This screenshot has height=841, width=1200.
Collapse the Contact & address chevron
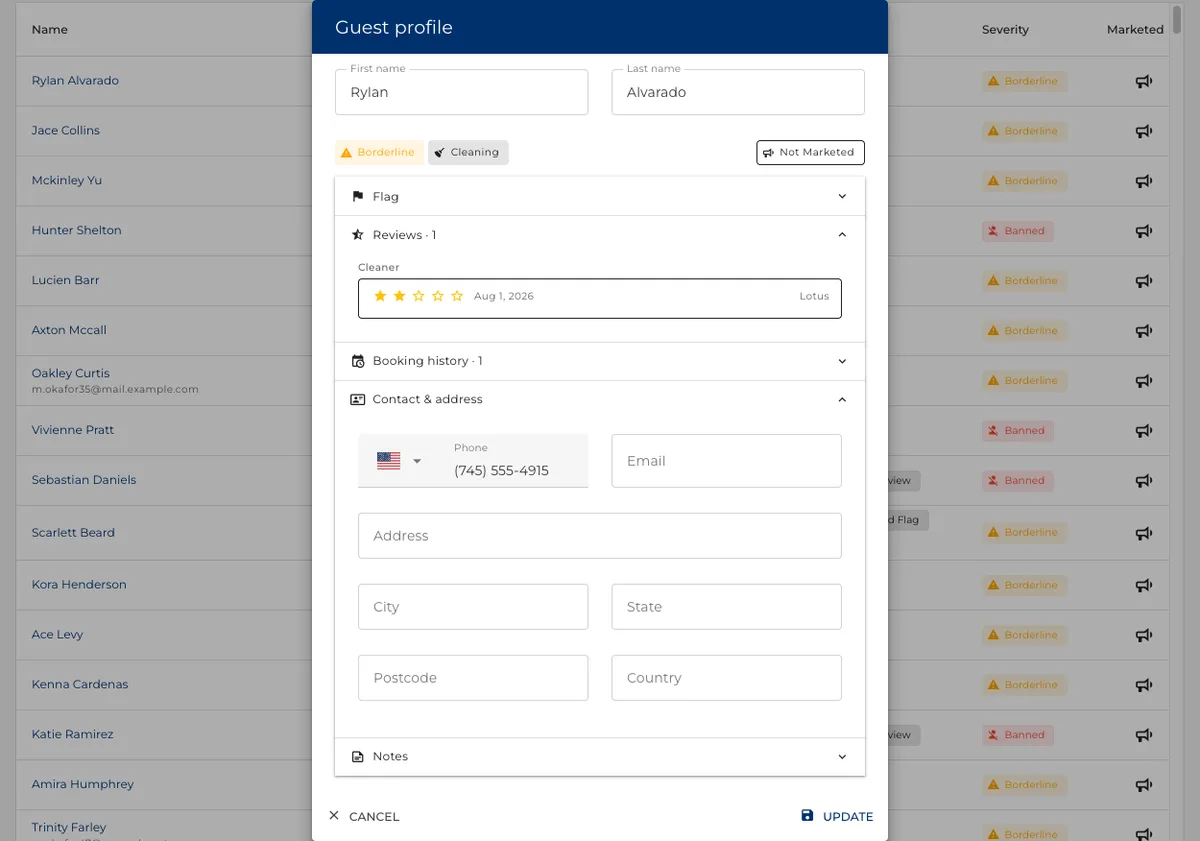tap(842, 399)
